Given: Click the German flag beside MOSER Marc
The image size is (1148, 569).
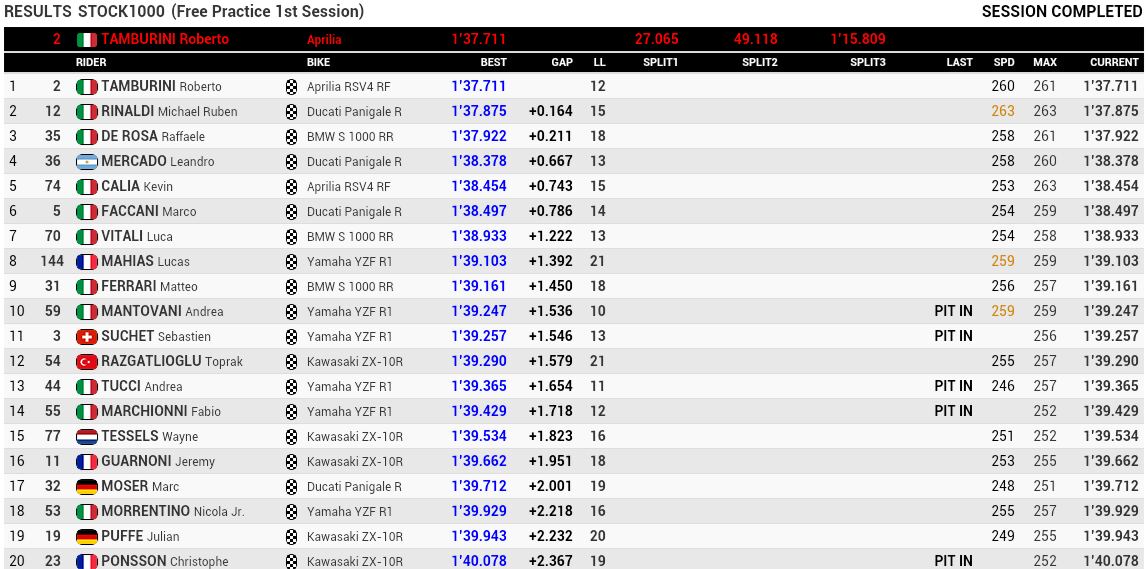Looking at the screenshot, I should [86, 487].
